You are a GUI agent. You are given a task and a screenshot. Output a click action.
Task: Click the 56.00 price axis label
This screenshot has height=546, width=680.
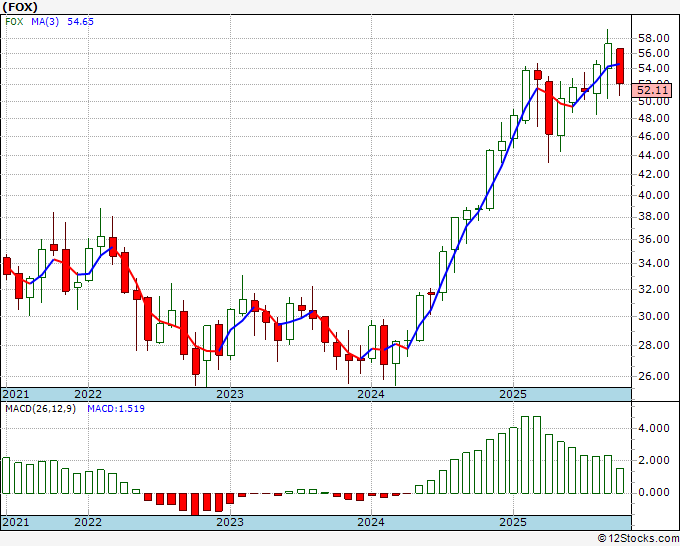coord(654,53)
